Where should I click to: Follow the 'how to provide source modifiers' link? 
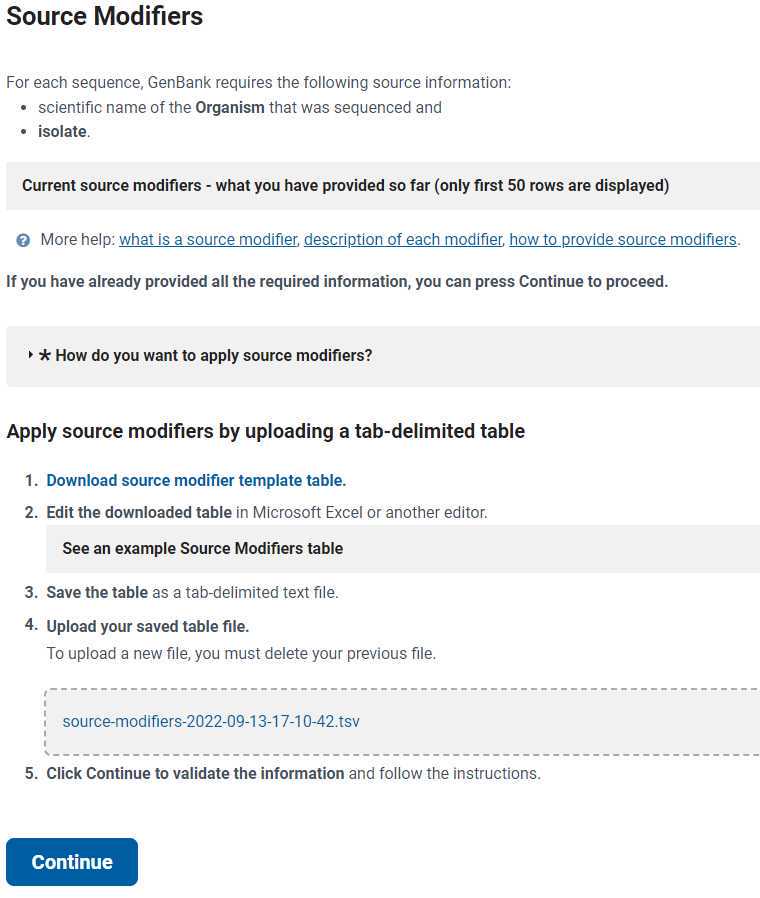point(623,239)
